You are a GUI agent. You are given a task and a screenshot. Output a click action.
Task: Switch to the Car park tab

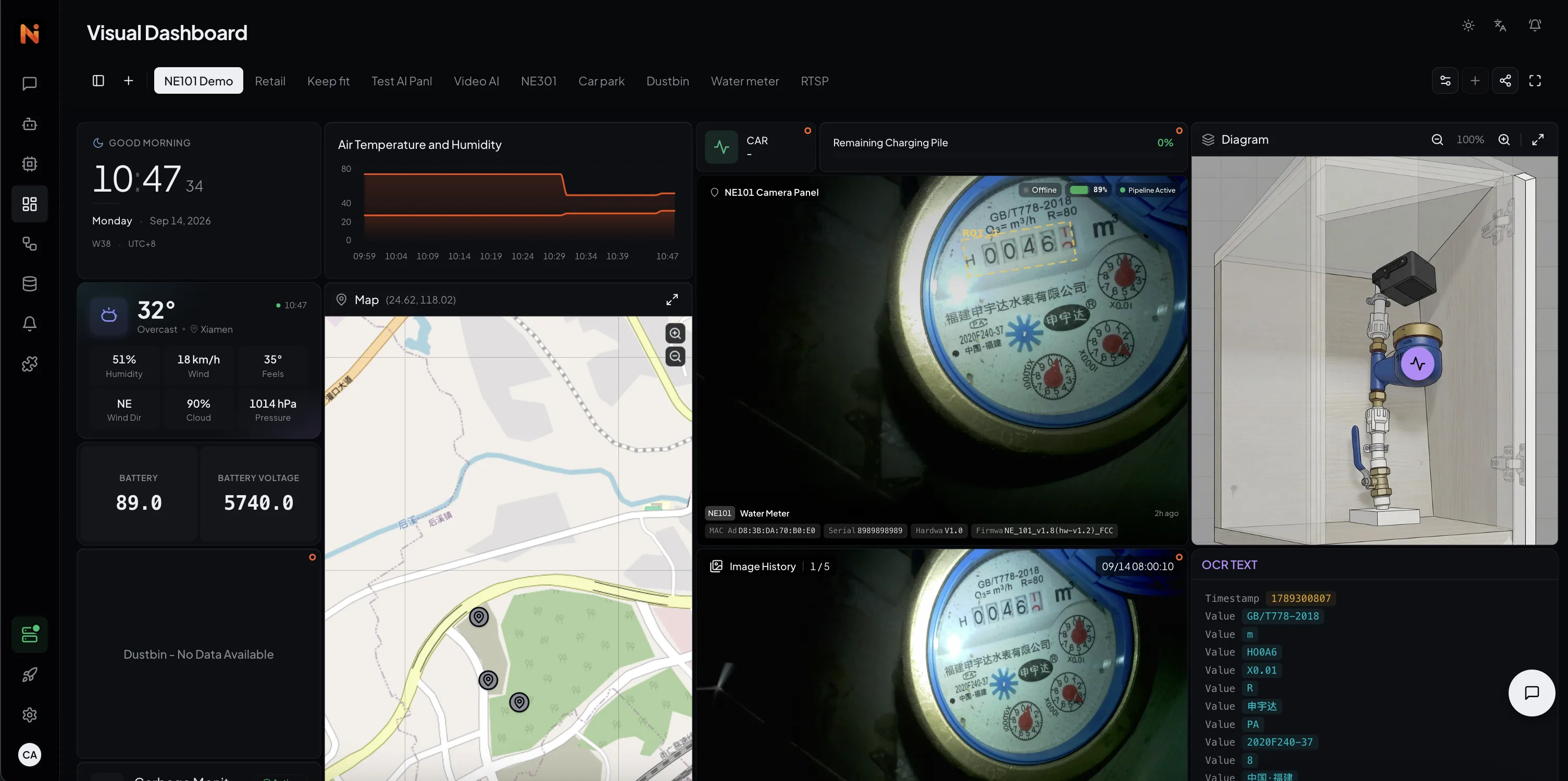click(601, 80)
